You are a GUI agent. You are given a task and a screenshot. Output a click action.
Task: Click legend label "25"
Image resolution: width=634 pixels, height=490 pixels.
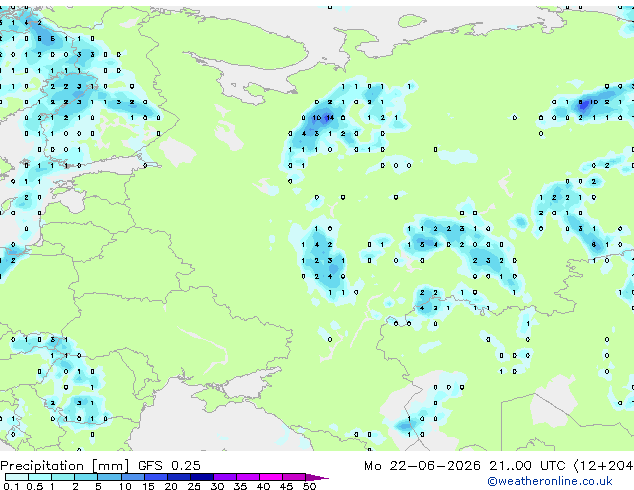[x=194, y=486]
